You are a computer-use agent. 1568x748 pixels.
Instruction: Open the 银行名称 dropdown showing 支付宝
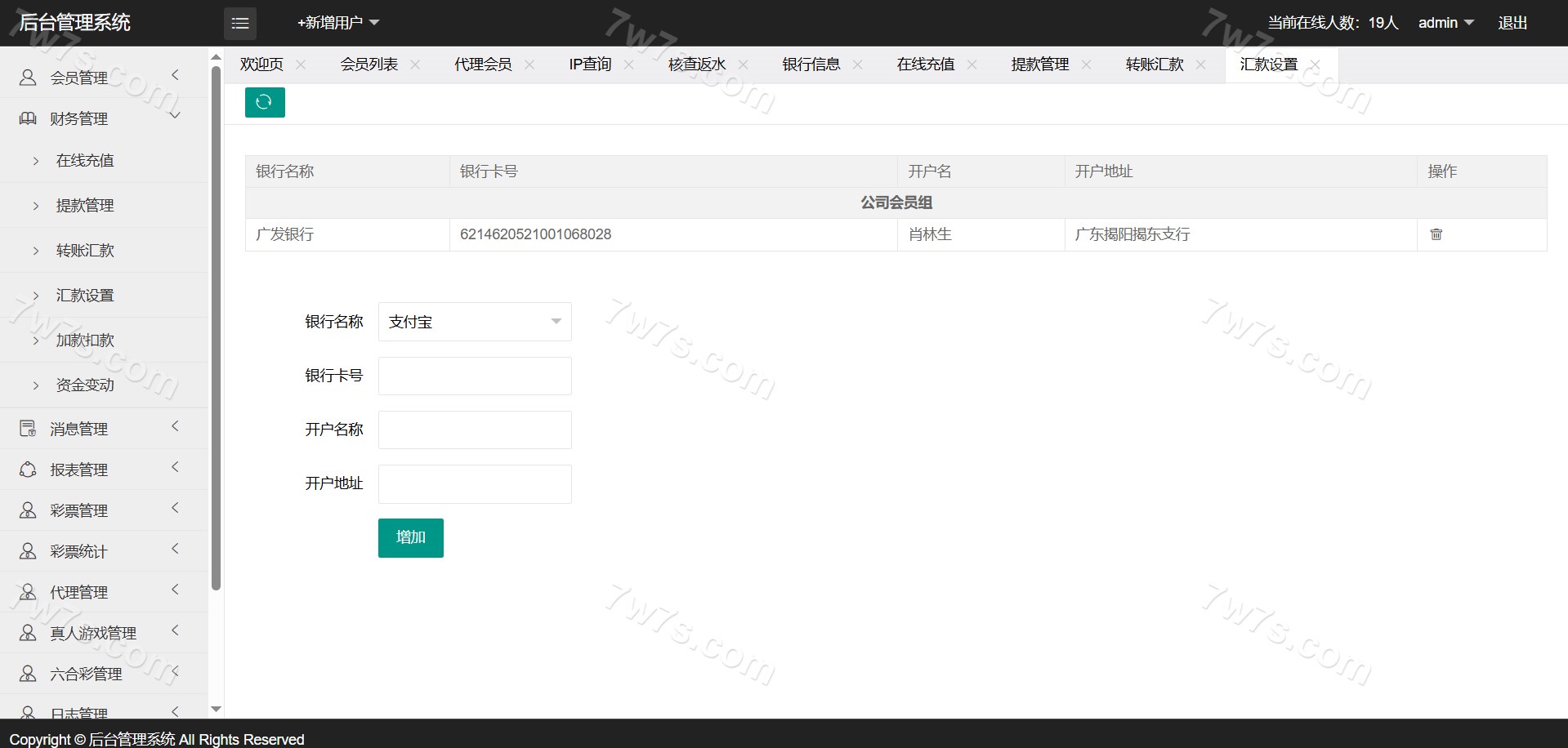click(474, 322)
